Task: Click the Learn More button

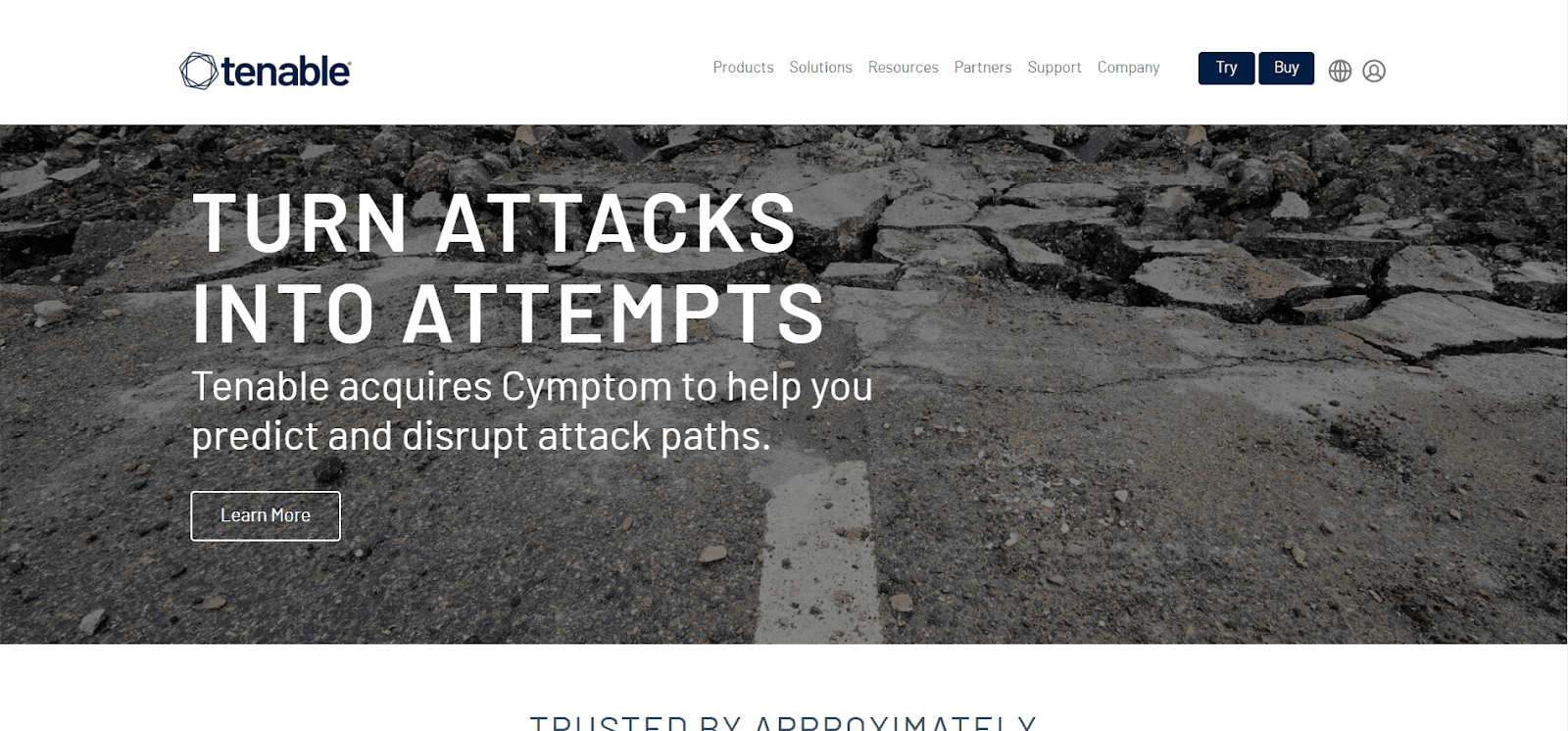Action: pyautogui.click(x=266, y=515)
